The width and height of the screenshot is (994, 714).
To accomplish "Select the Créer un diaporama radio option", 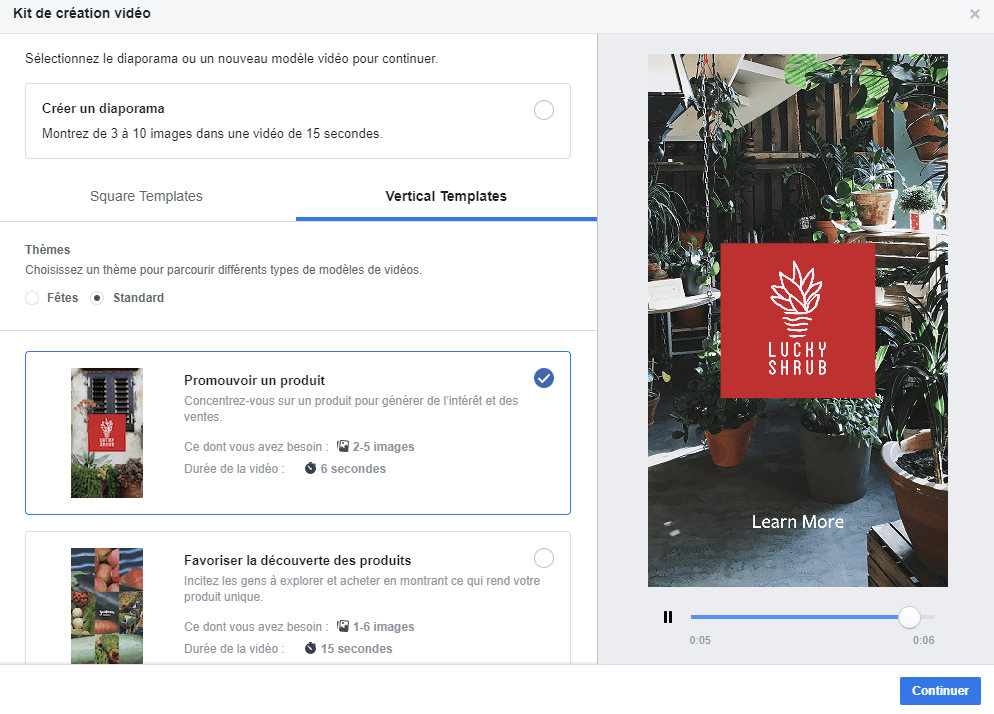I will pyautogui.click(x=543, y=110).
